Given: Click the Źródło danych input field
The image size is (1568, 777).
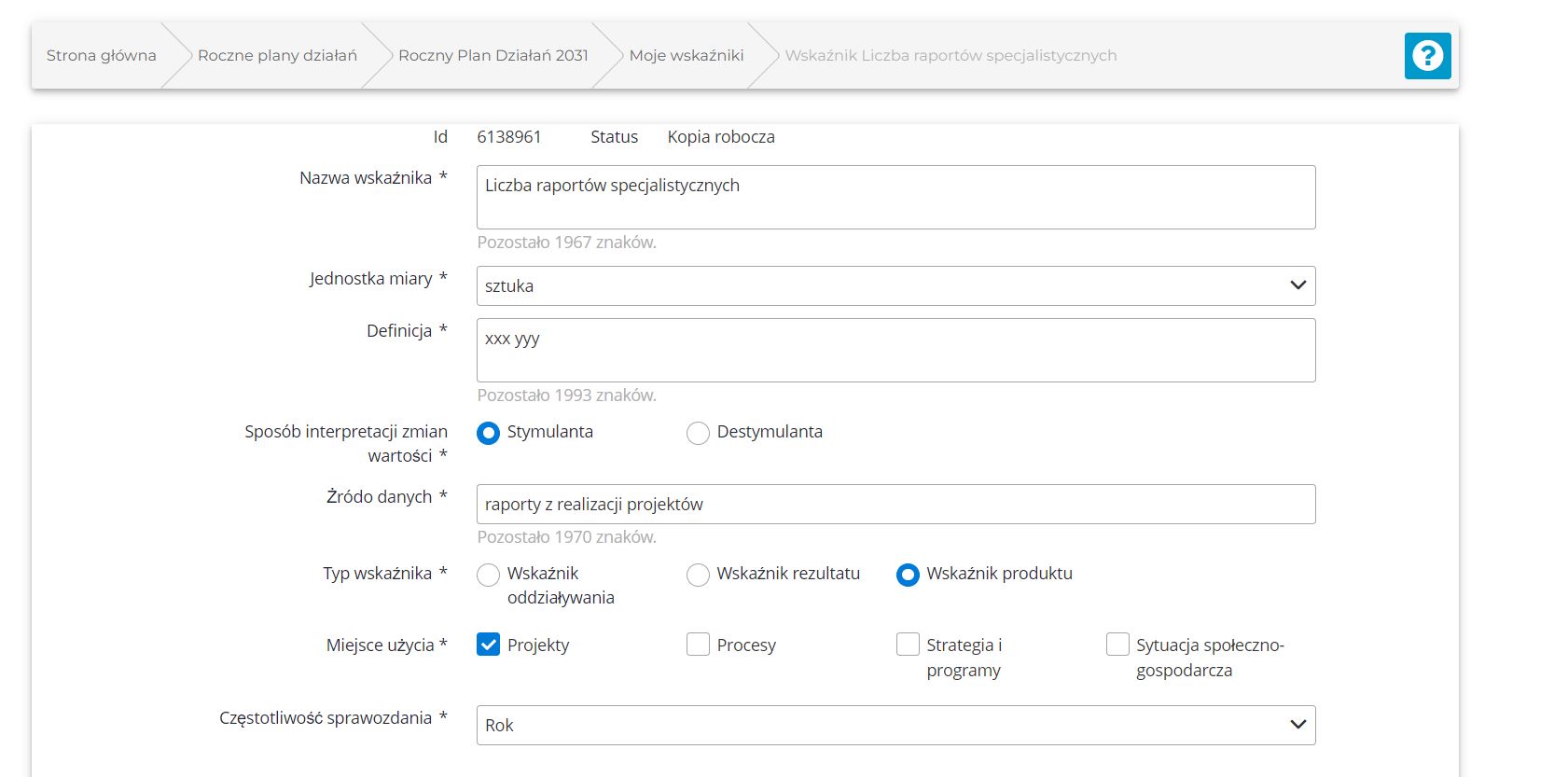Looking at the screenshot, I should (x=895, y=505).
